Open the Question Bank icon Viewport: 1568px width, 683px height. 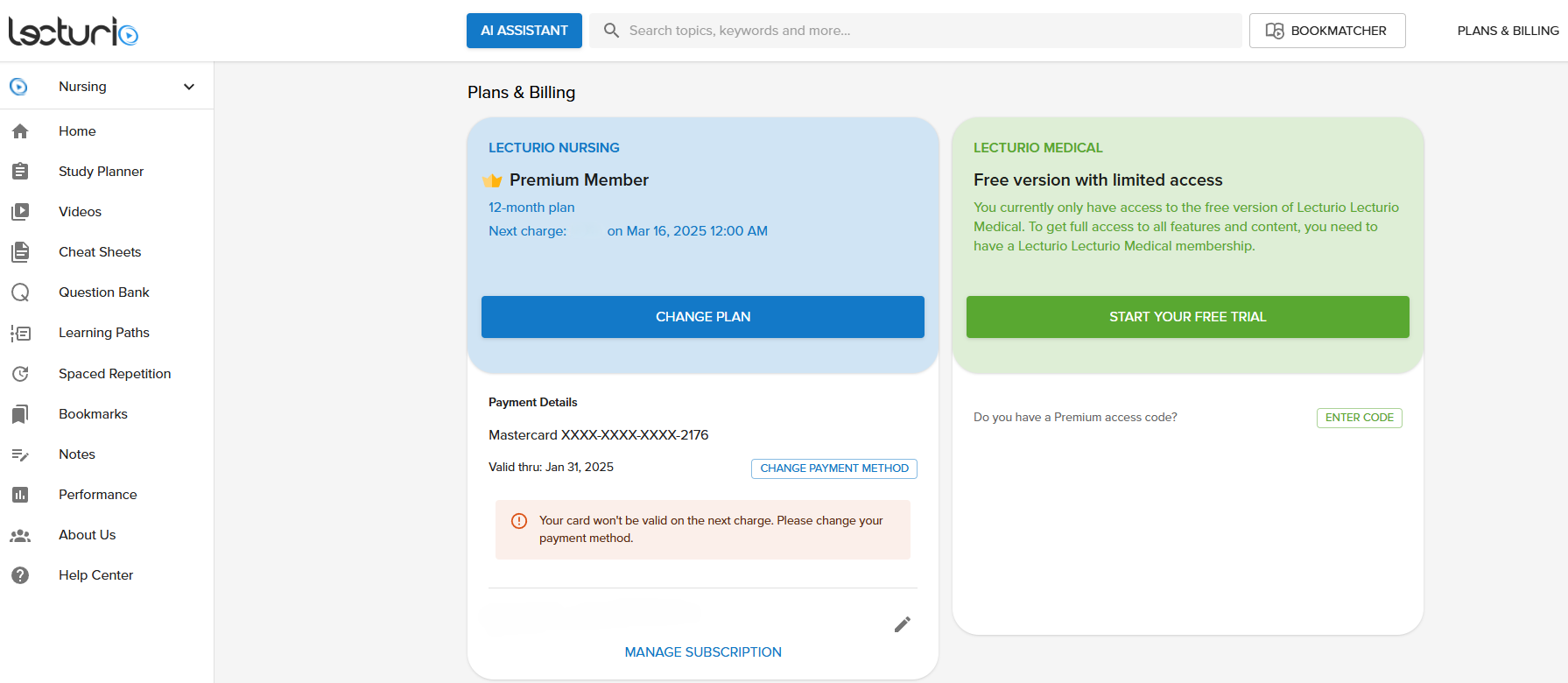point(21,292)
